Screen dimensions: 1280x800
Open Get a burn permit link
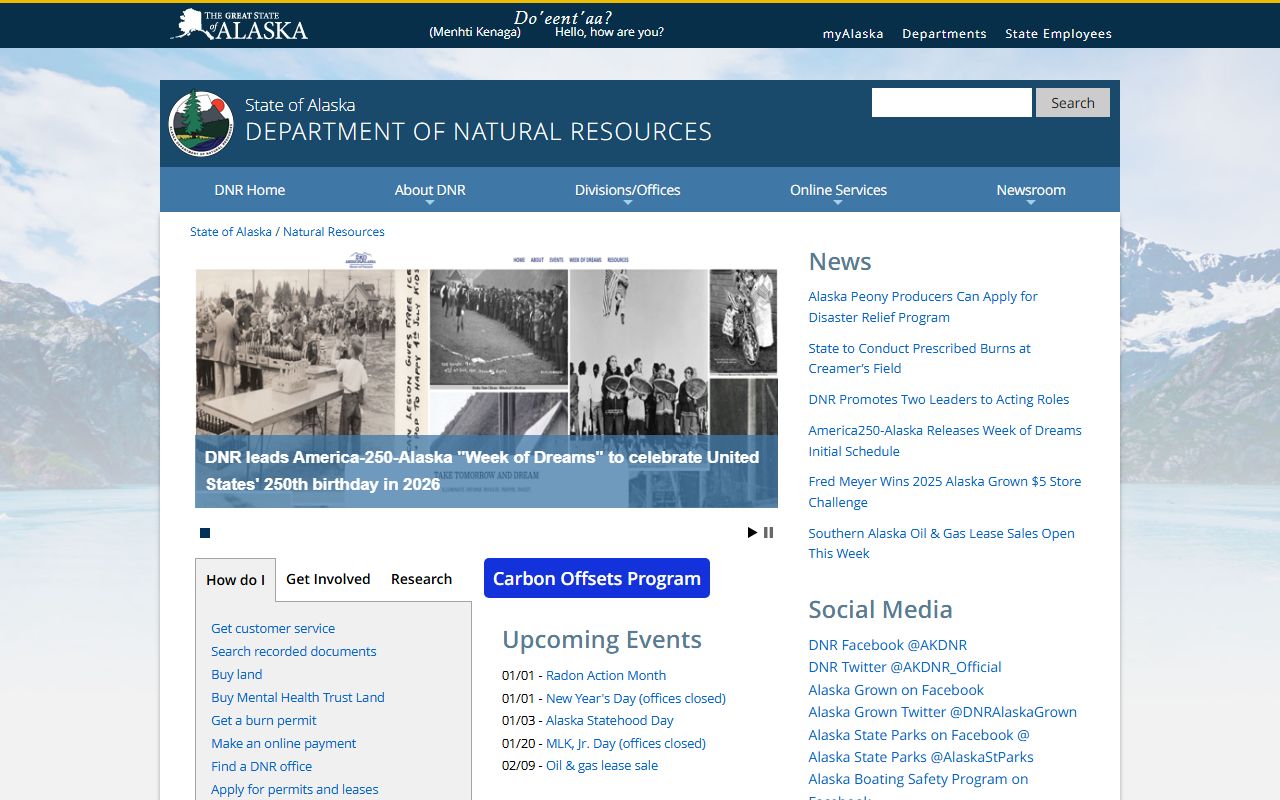point(263,720)
